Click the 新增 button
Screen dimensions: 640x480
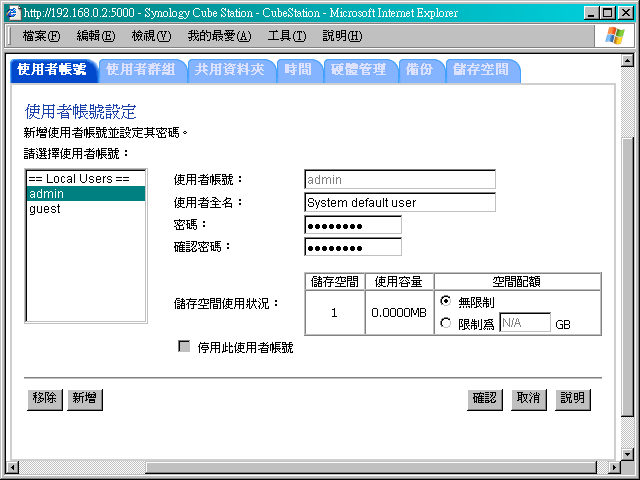tap(84, 399)
